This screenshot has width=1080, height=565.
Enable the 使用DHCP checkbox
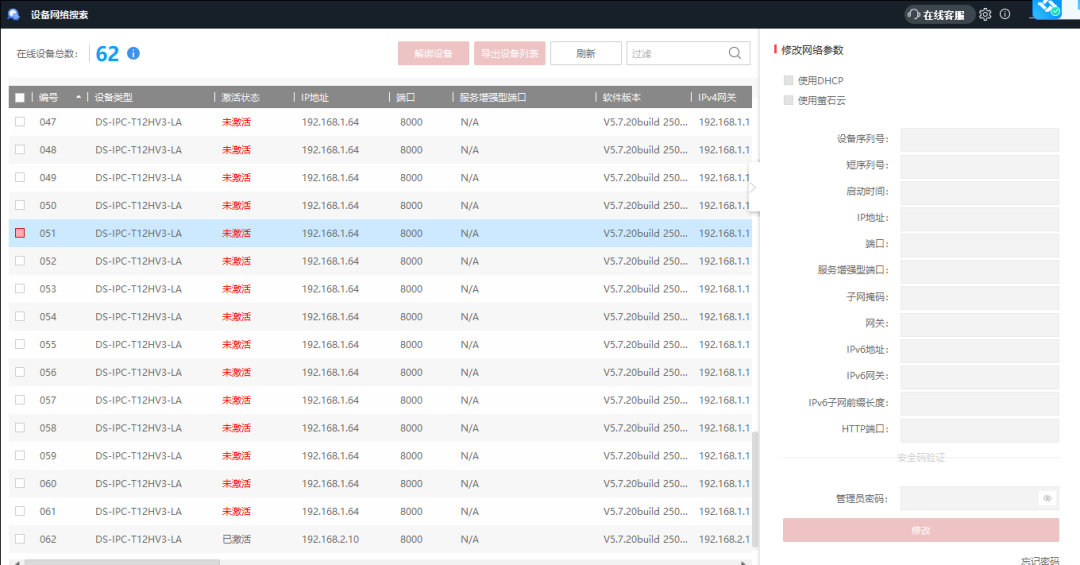point(789,80)
